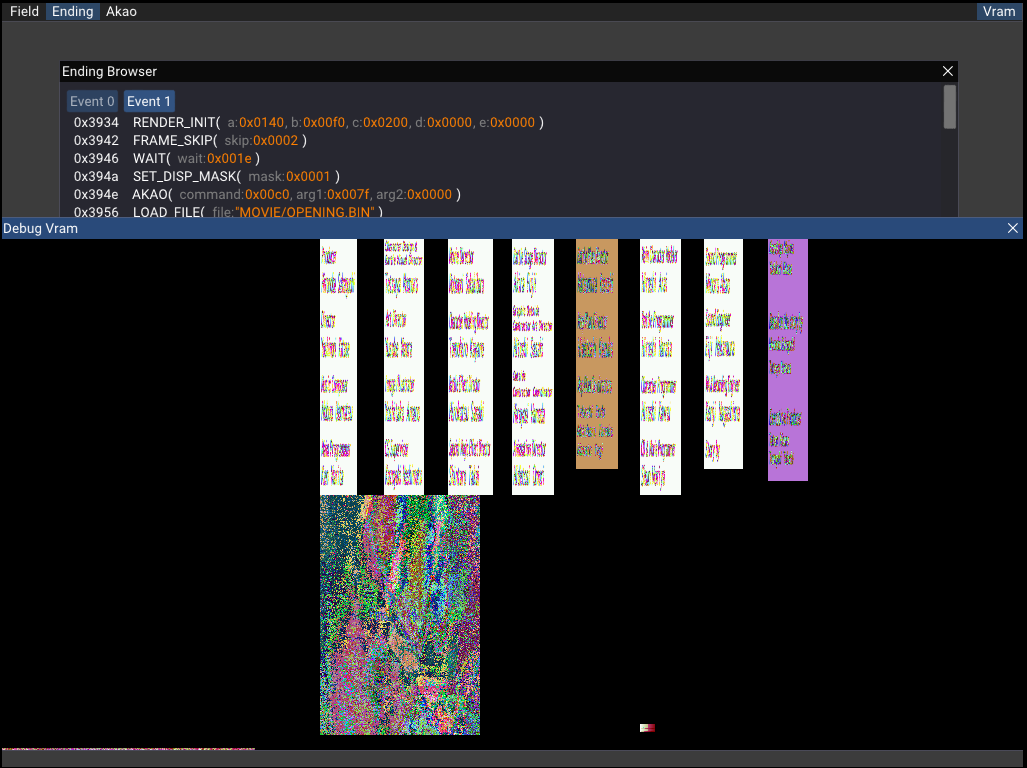The image size is (1027, 768).
Task: Close the Ending Browser window
Action: pyautogui.click(x=948, y=71)
